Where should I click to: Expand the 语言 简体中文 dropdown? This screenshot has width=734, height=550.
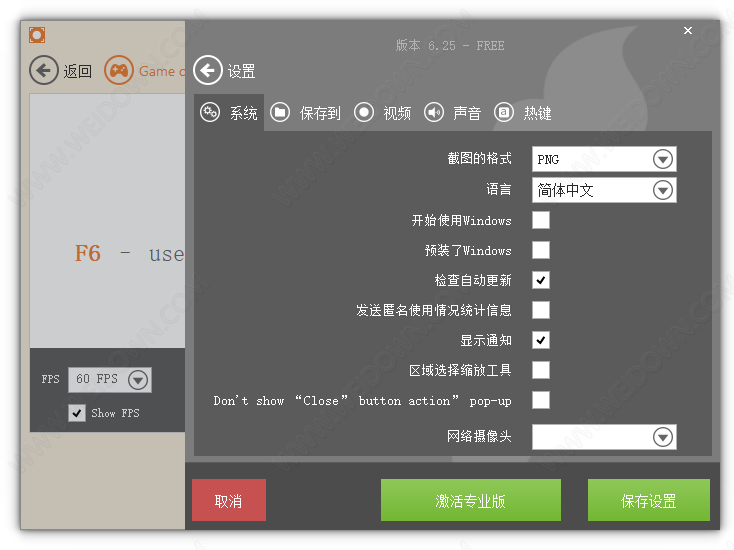[x=662, y=190]
